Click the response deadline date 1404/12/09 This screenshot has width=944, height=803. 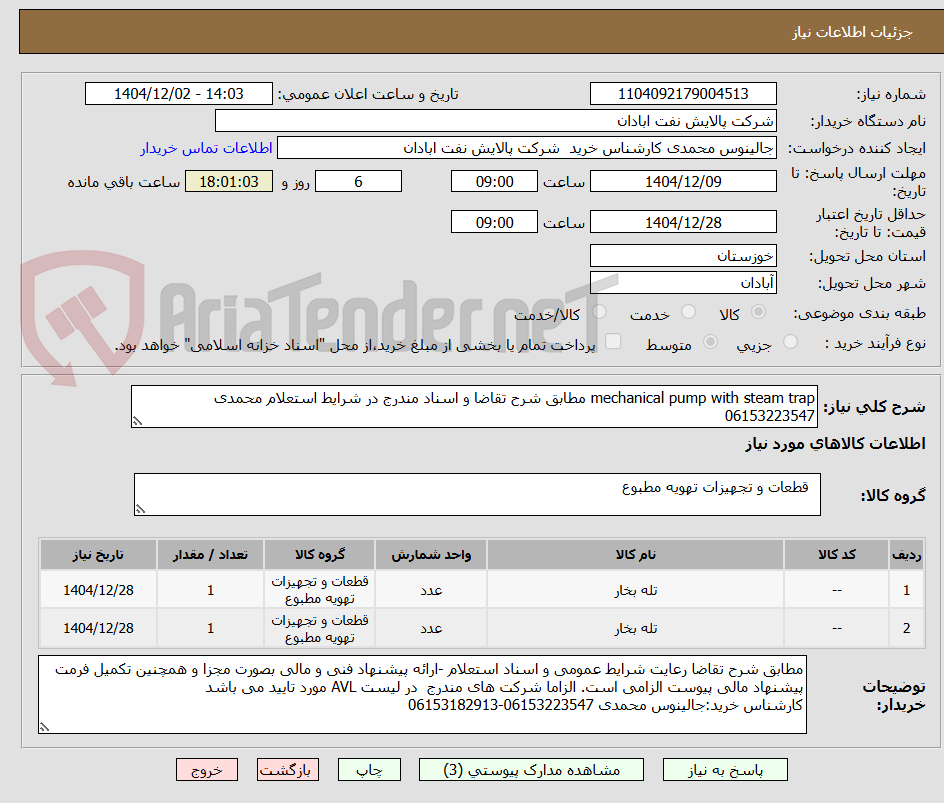point(683,181)
